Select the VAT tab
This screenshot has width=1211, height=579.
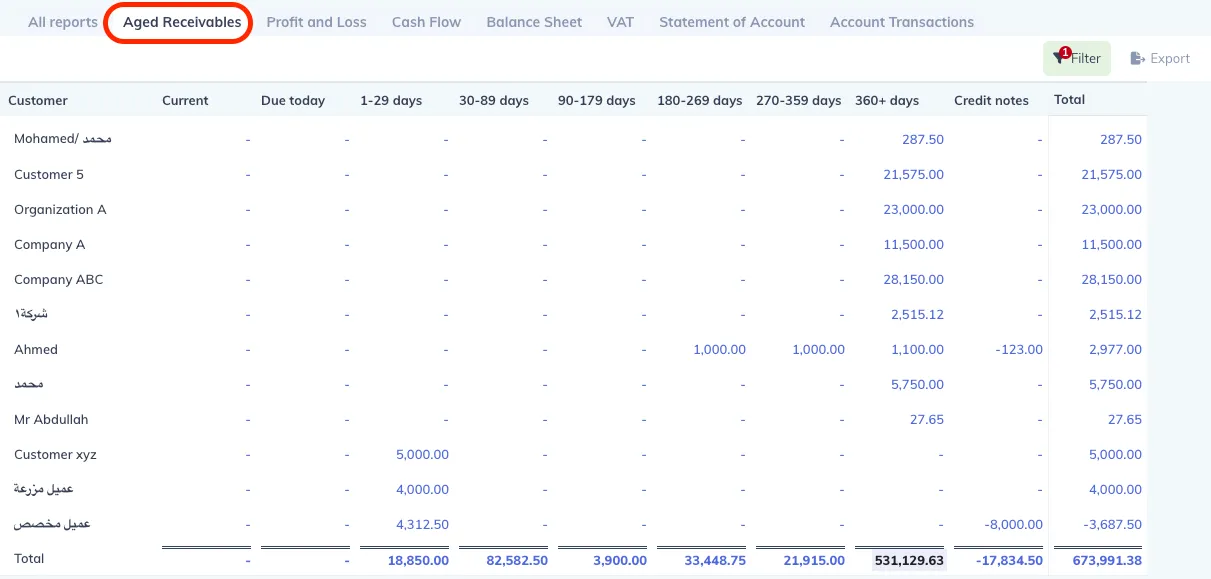[620, 21]
